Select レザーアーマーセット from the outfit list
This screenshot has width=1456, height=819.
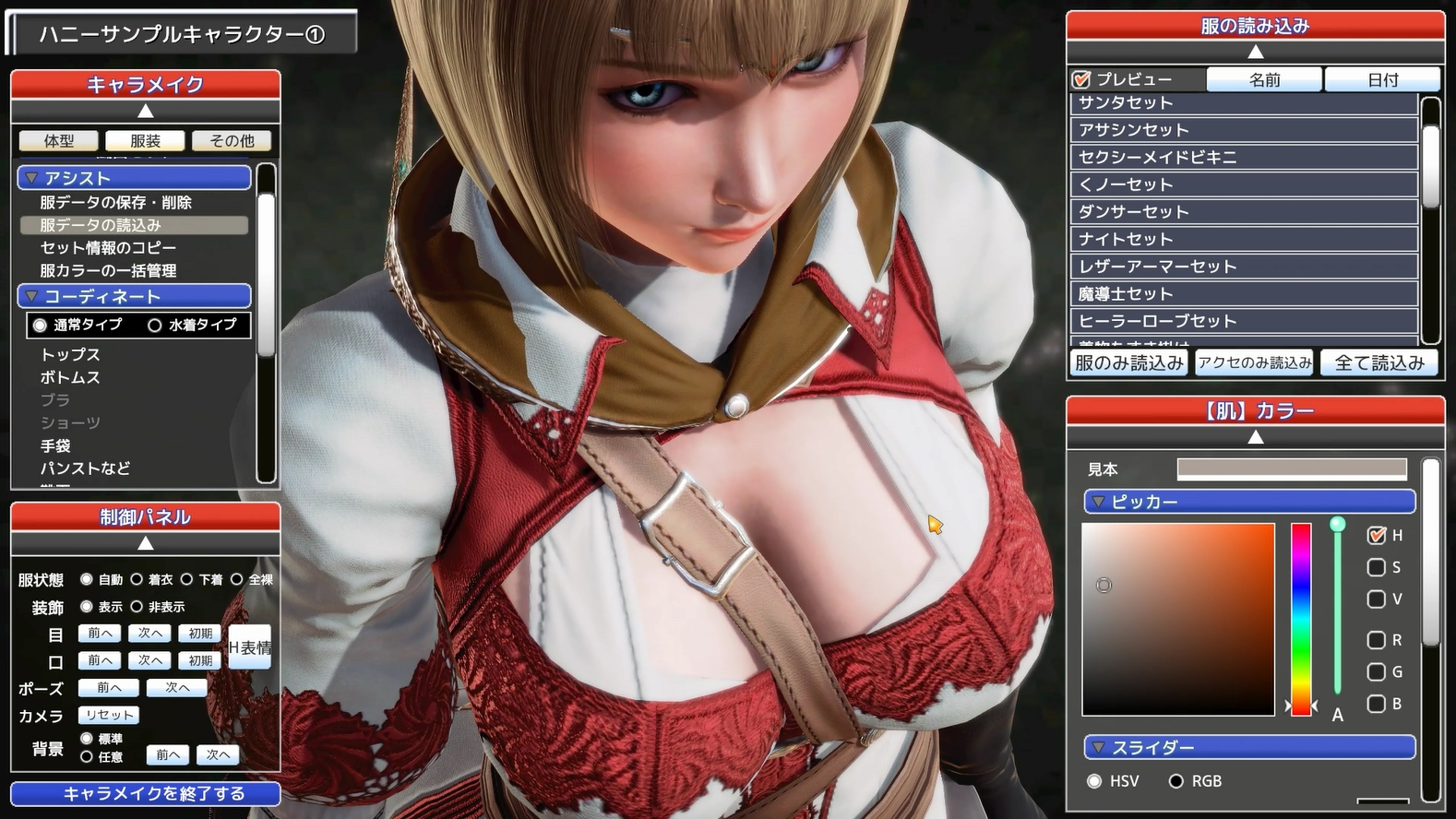pos(1244,267)
